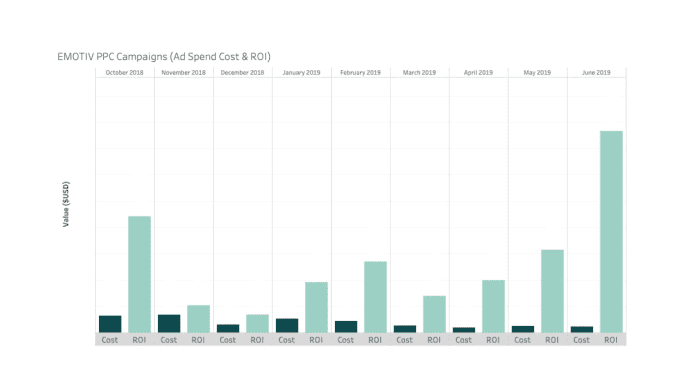Screen dimensions: 696x392
Task: Select the ROI label under October 2018
Action: (x=139, y=340)
